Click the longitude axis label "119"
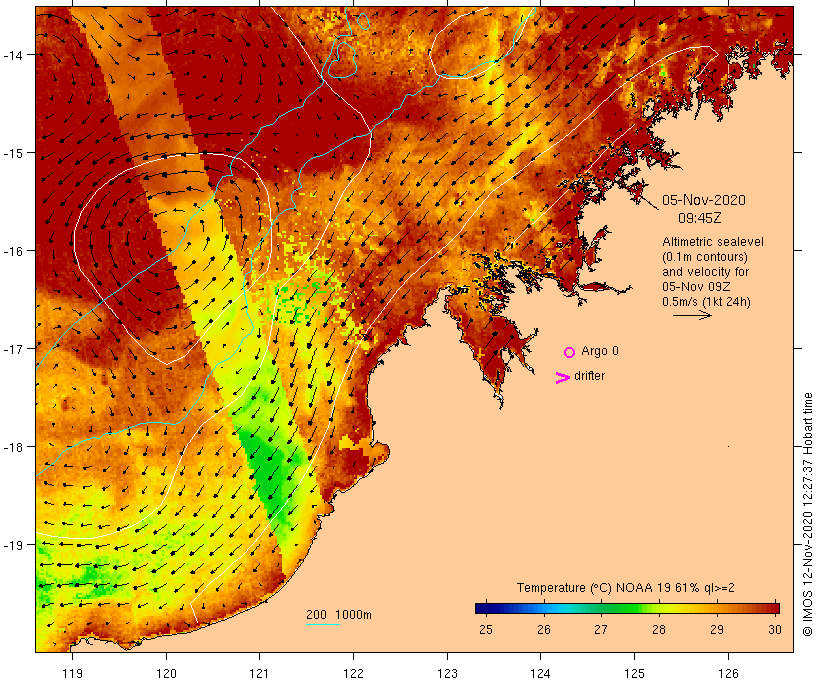 [72, 673]
